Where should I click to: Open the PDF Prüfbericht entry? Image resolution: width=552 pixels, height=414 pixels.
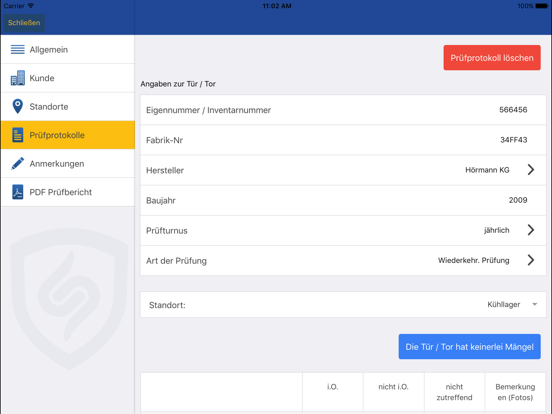click(68, 192)
